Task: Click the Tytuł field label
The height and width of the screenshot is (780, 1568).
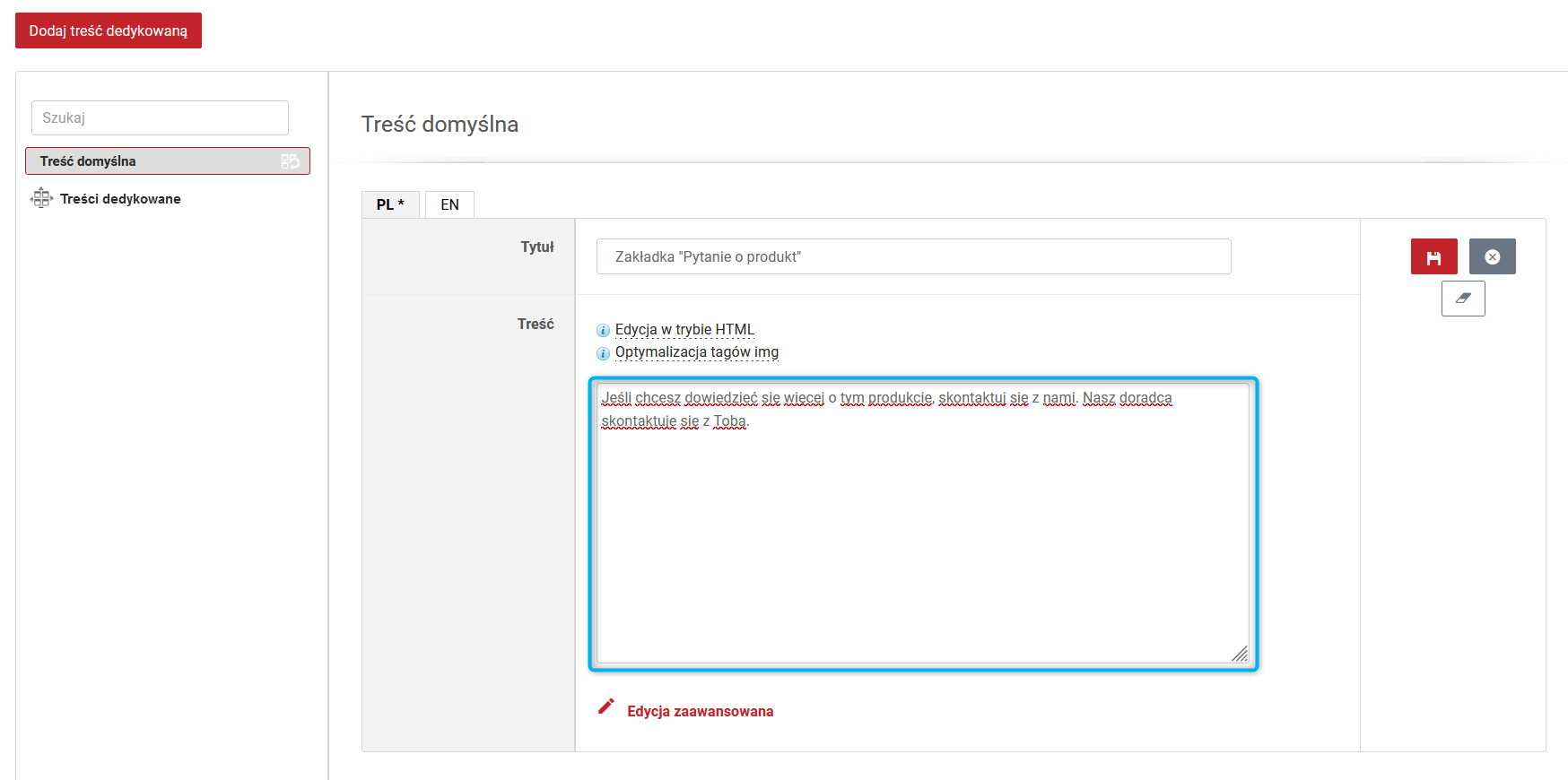Action: (537, 247)
